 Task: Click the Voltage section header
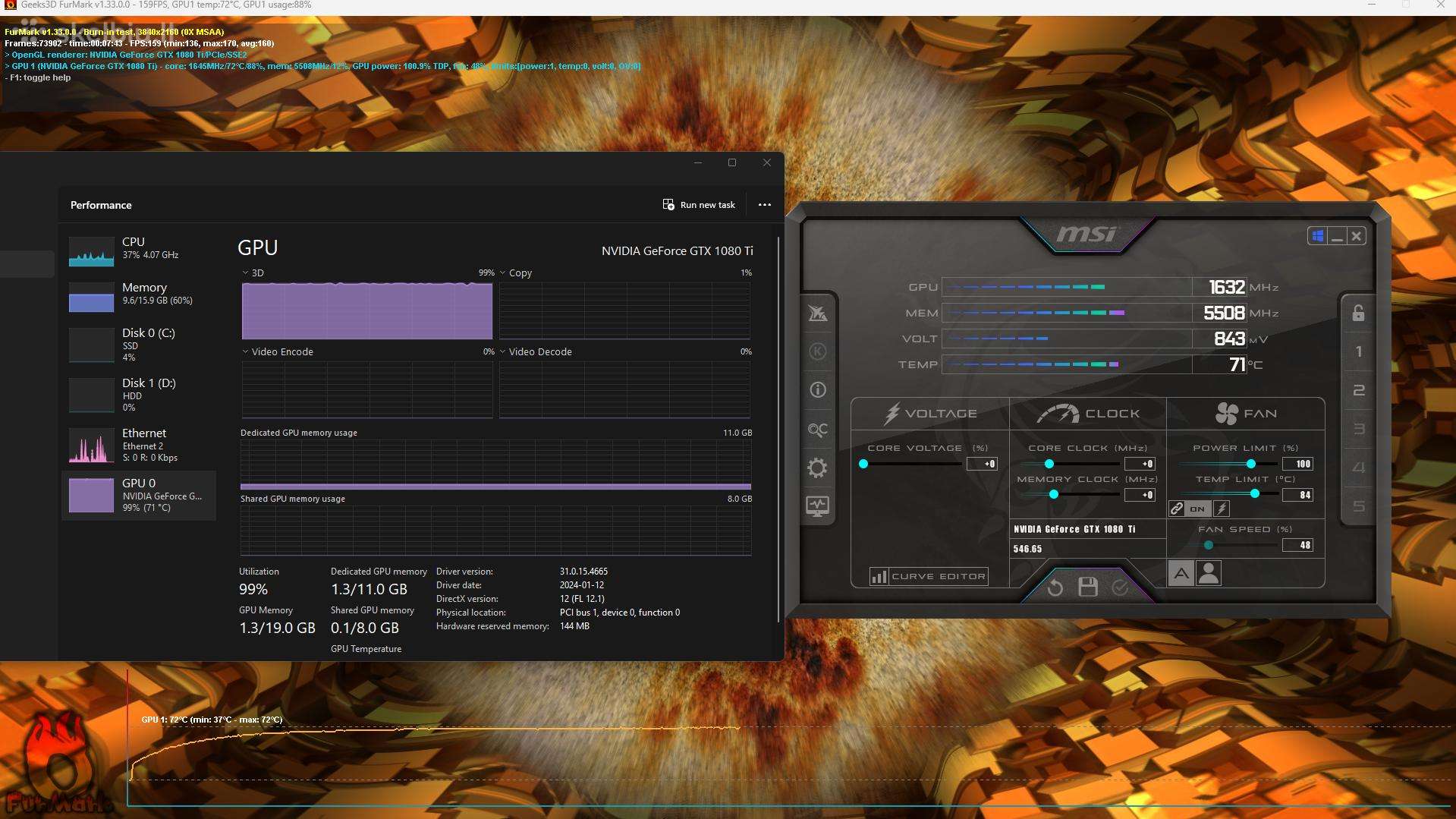[930, 414]
